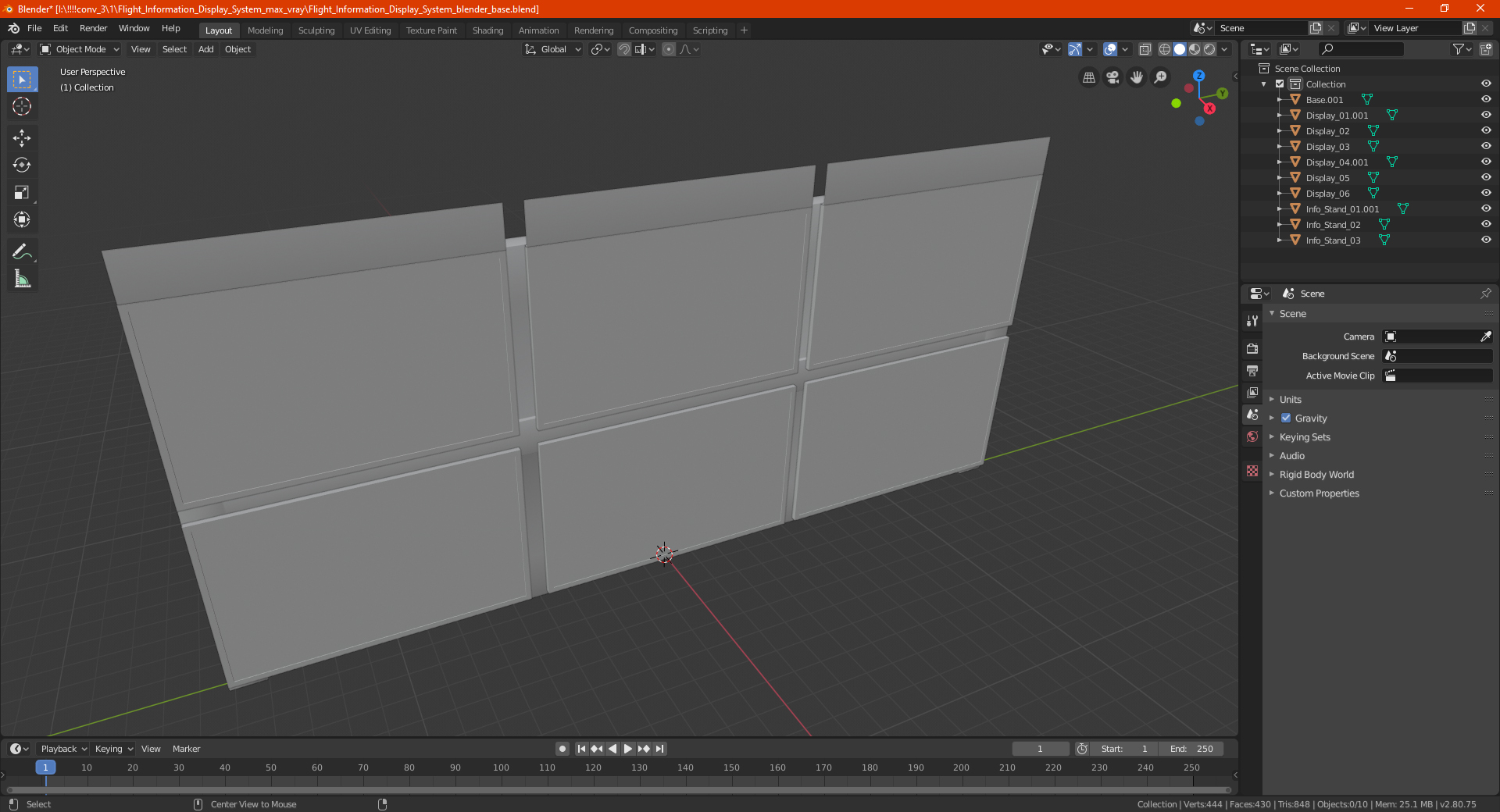Jump to timeline end frame
This screenshot has width=1500, height=812.
pos(660,749)
